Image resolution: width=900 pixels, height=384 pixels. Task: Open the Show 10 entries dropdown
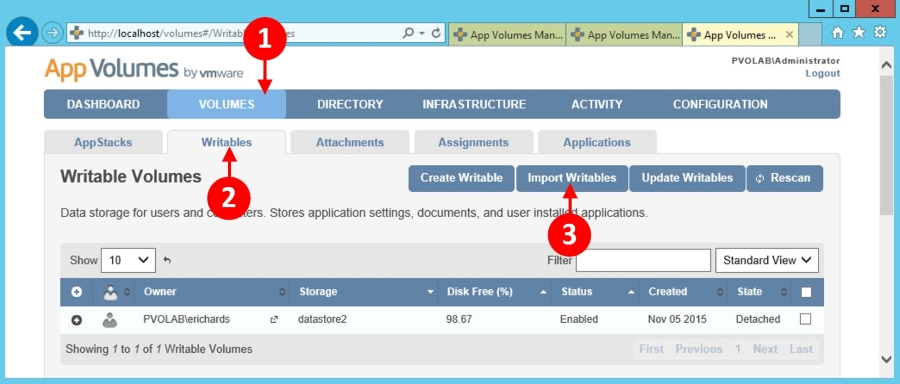[128, 261]
